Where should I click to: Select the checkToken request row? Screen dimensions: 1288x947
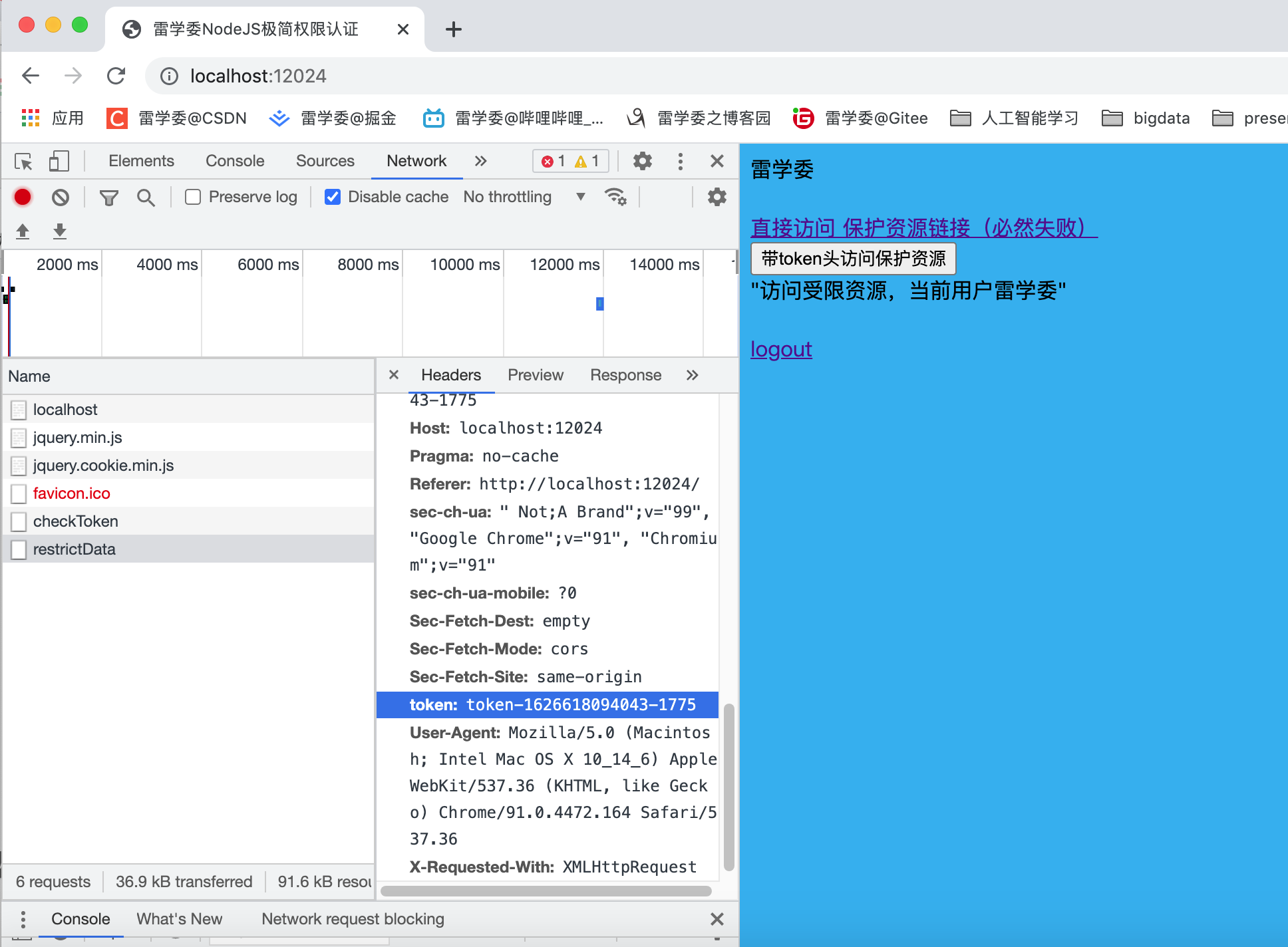[x=75, y=521]
